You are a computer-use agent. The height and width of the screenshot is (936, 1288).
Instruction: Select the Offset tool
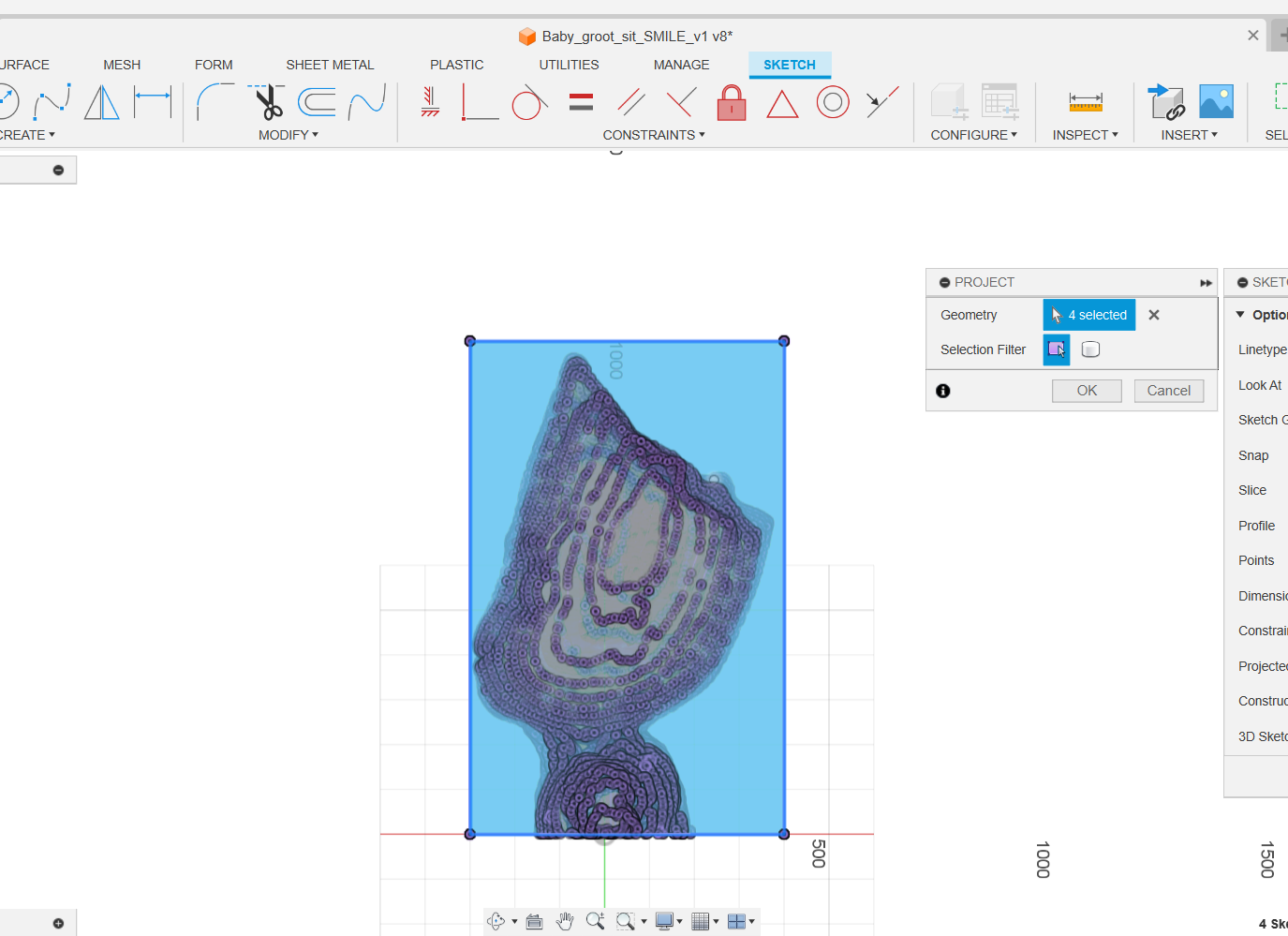[317, 102]
